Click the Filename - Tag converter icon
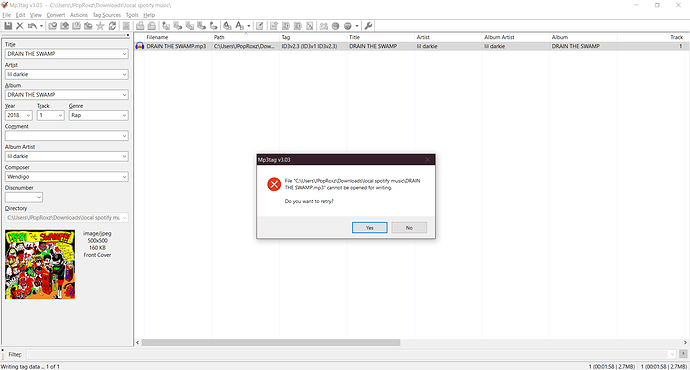Image resolution: width=690 pixels, height=370 pixels. [x=178, y=26]
